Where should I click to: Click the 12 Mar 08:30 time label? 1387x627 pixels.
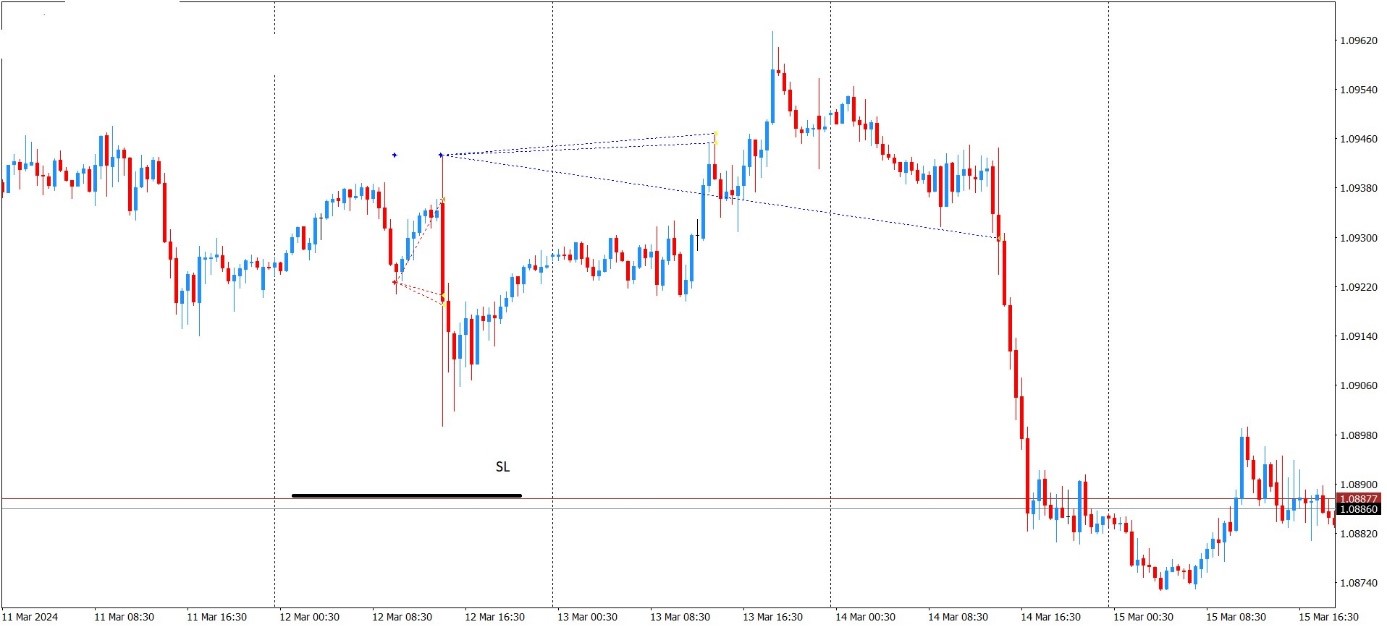point(403,617)
